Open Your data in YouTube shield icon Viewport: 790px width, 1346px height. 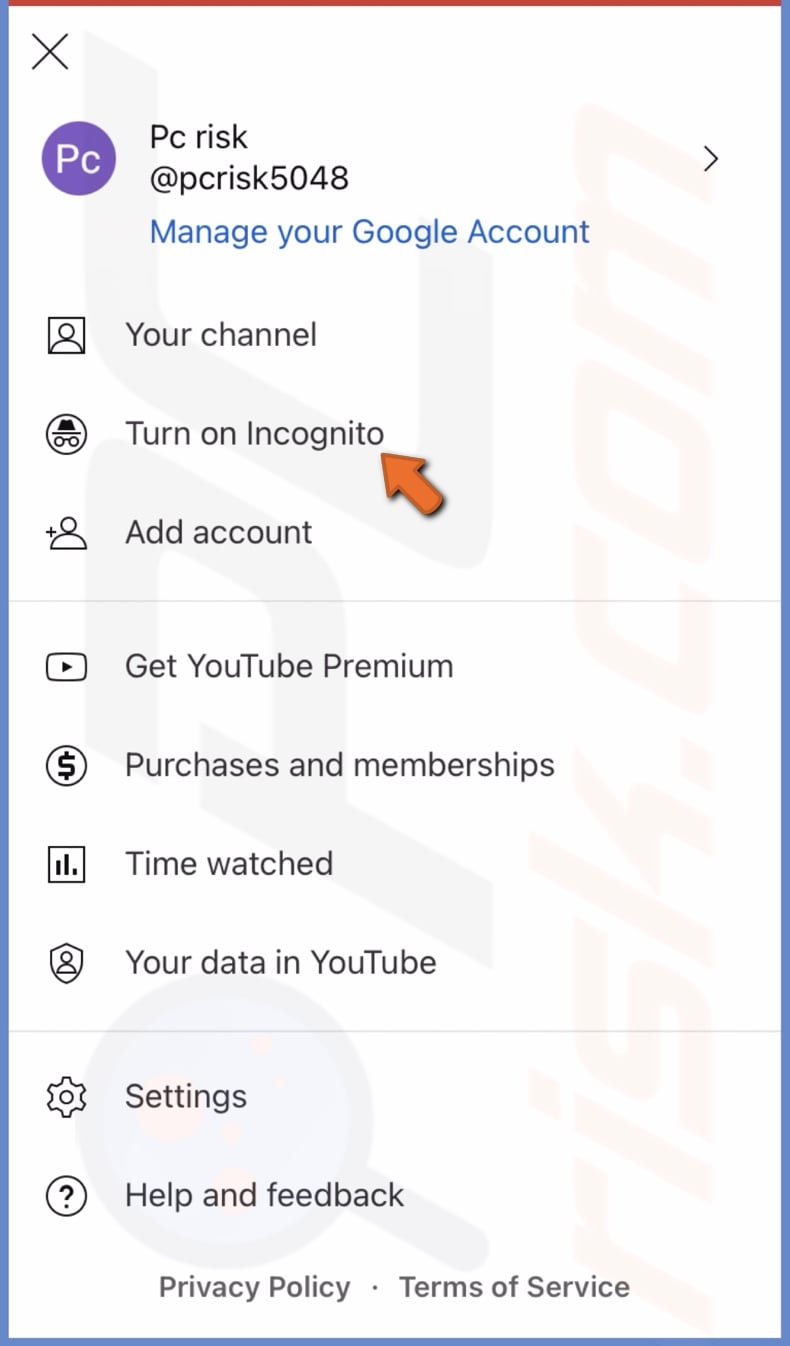pos(66,963)
